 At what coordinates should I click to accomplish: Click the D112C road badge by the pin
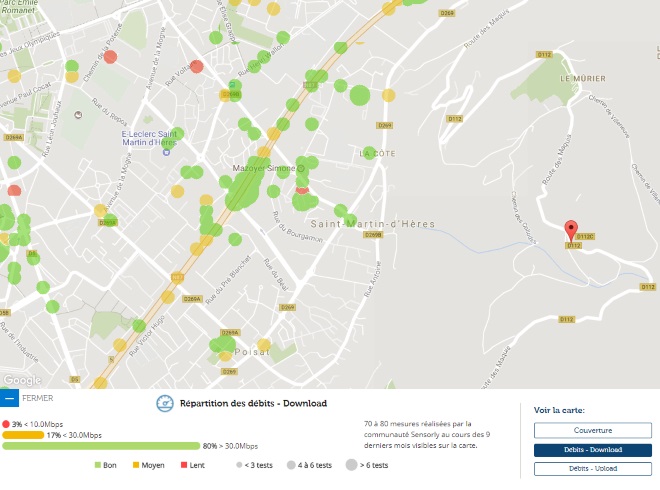pyautogui.click(x=585, y=237)
